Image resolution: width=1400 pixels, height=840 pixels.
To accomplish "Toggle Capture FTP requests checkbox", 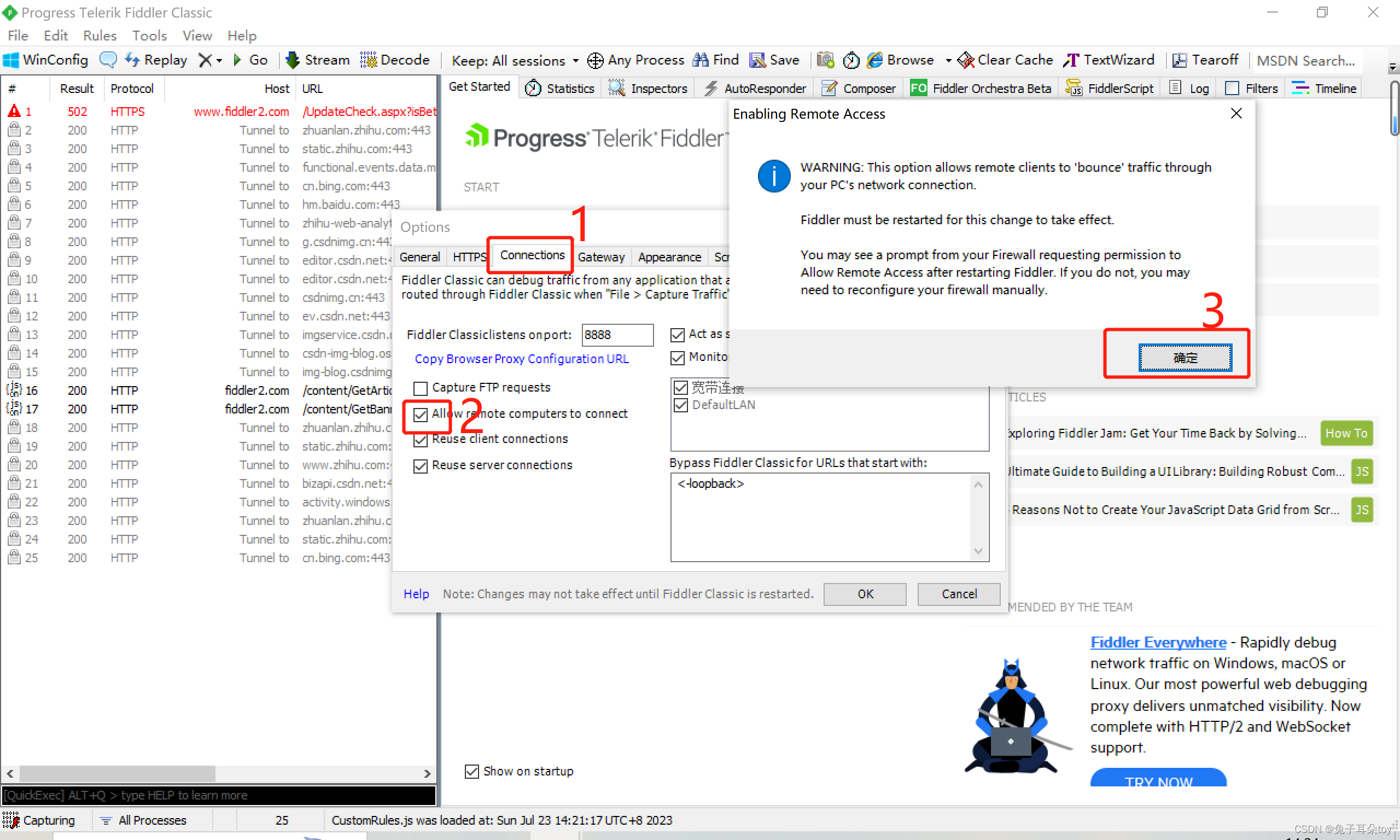I will (421, 387).
